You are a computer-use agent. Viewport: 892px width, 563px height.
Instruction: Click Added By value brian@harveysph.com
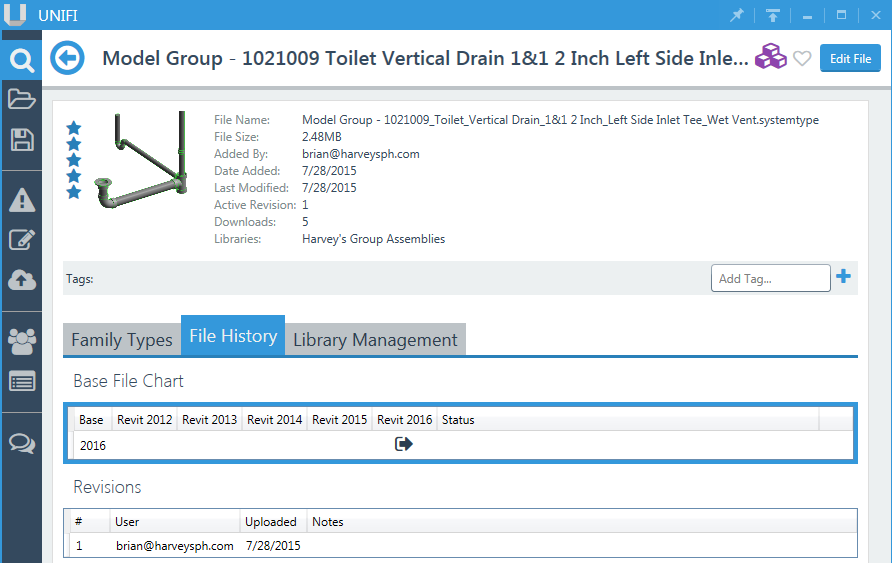point(361,154)
